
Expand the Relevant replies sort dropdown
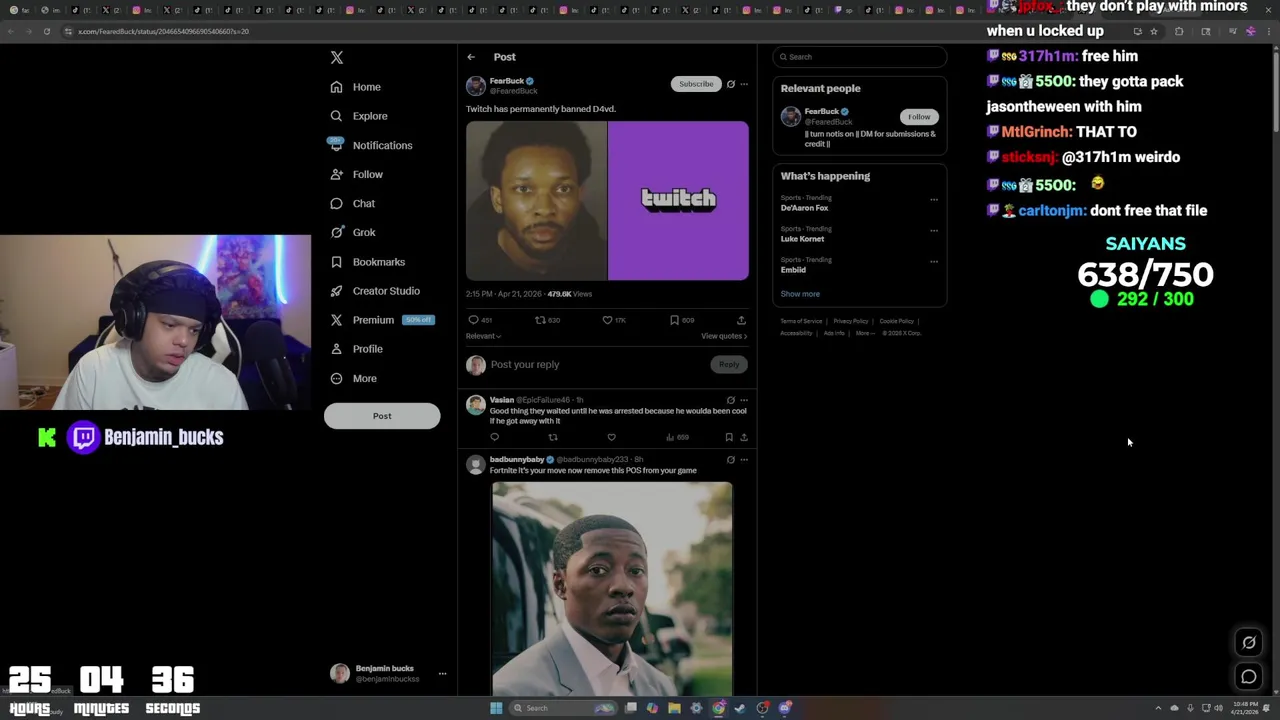point(483,336)
